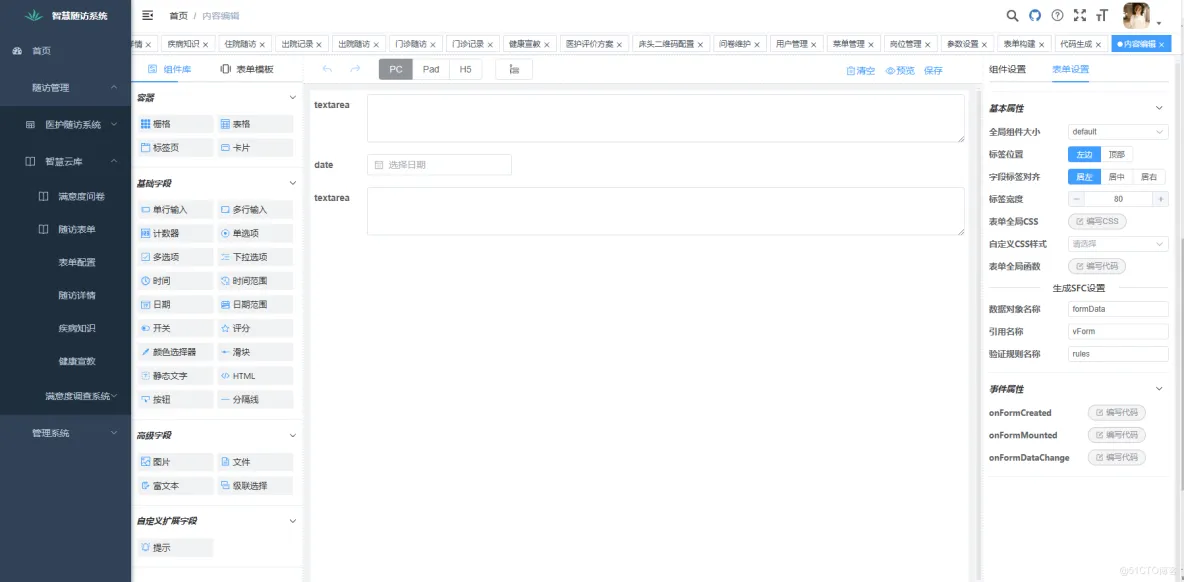1184x582 pixels.
Task: Collapse the 基础字段 section
Action: coord(293,183)
